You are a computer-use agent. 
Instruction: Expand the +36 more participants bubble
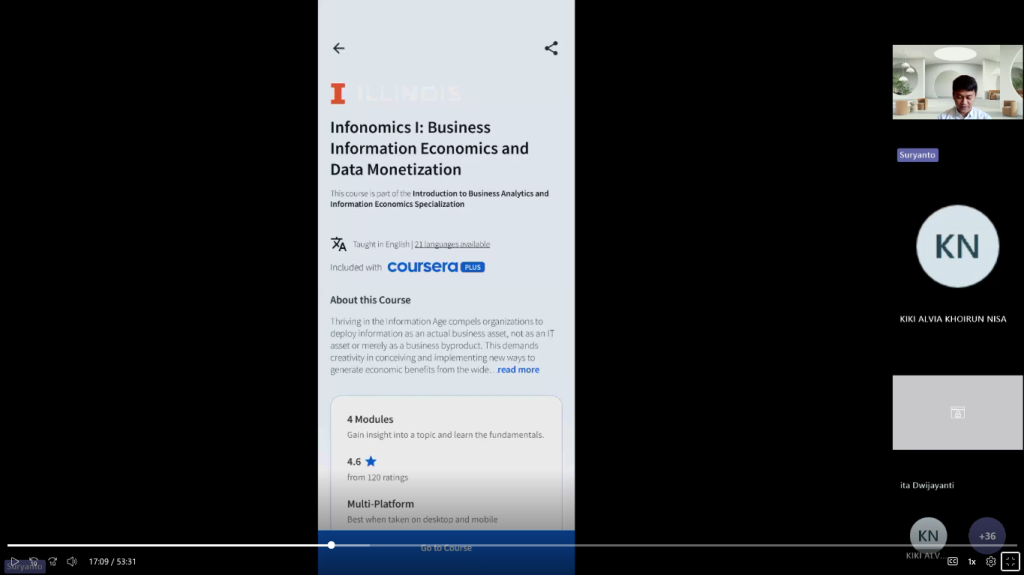pos(987,536)
